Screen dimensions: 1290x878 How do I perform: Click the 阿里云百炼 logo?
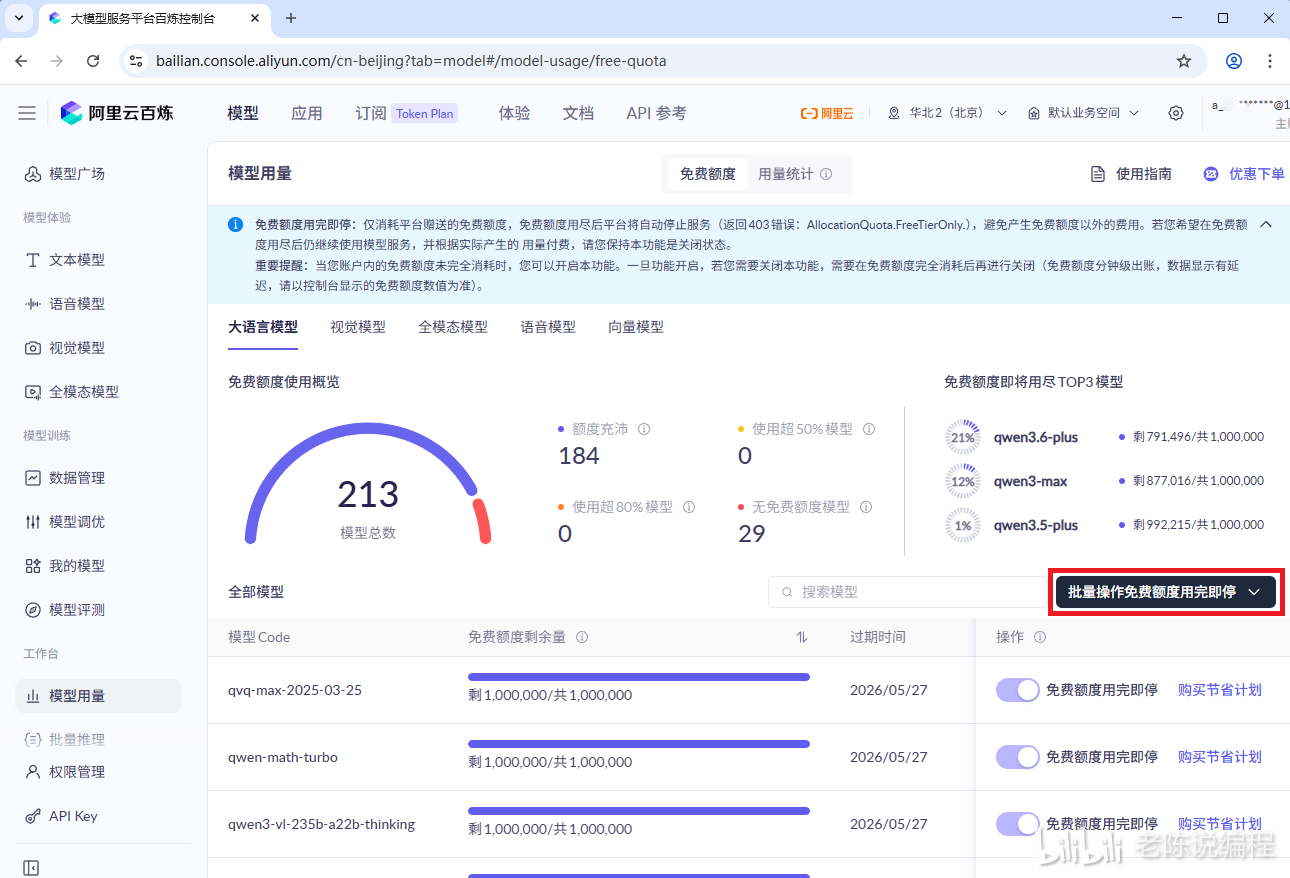click(117, 113)
